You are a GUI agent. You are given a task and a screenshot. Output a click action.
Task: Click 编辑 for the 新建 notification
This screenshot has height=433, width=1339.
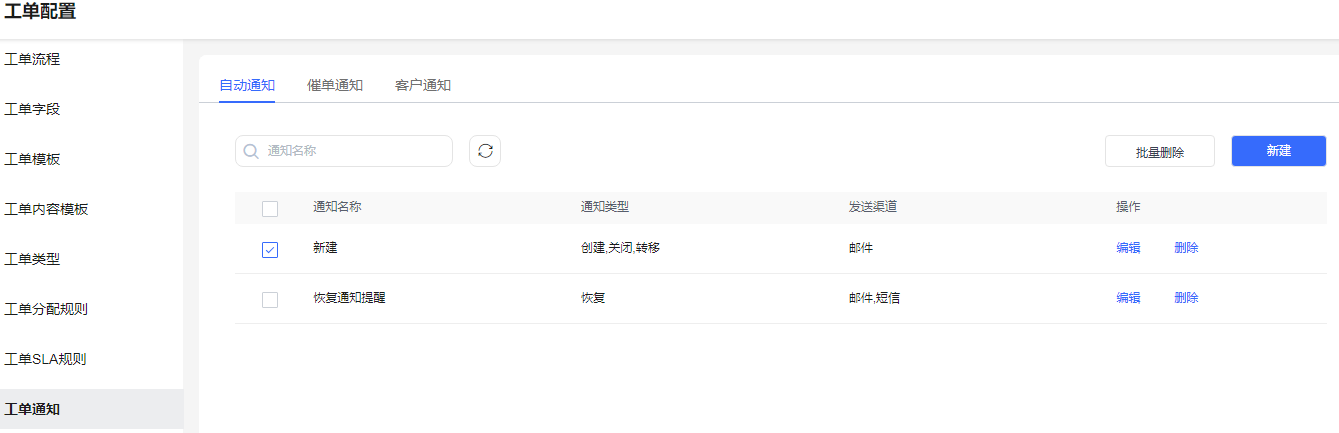[1128, 248]
